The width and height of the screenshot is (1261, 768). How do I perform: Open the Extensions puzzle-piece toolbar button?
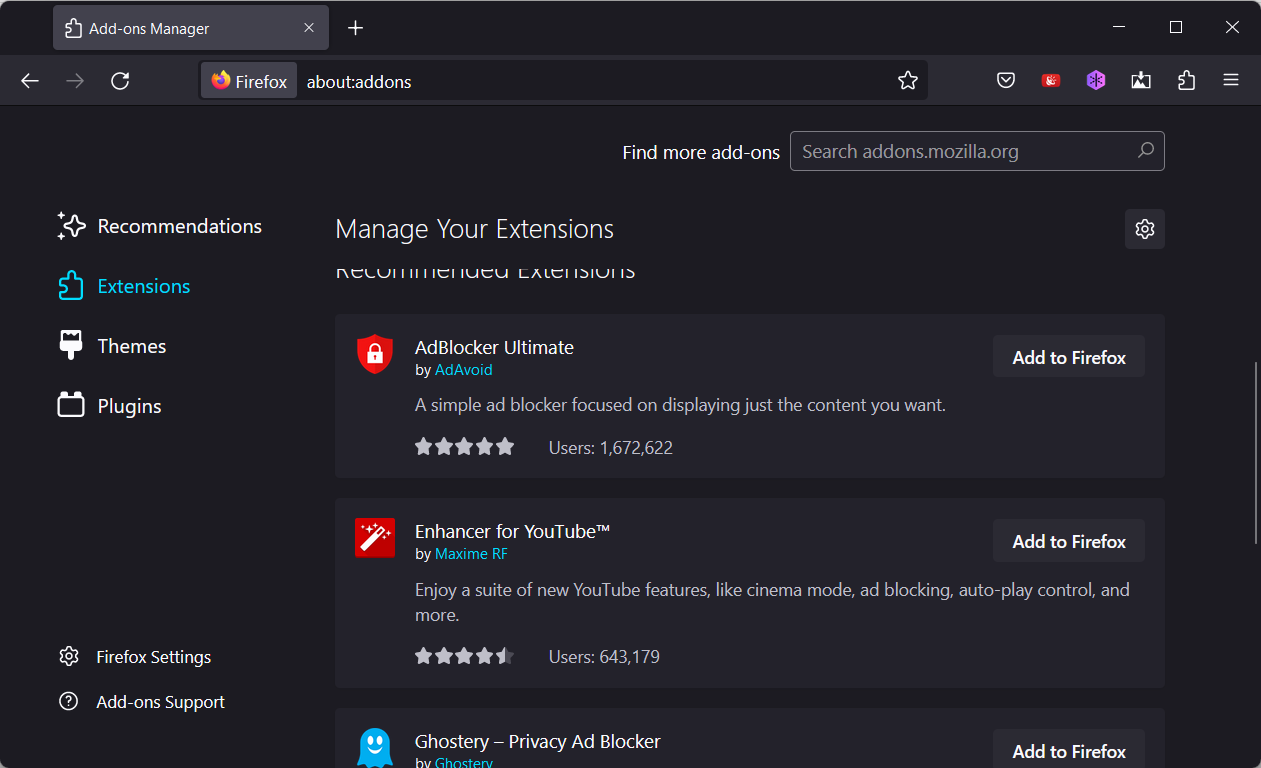(1186, 81)
